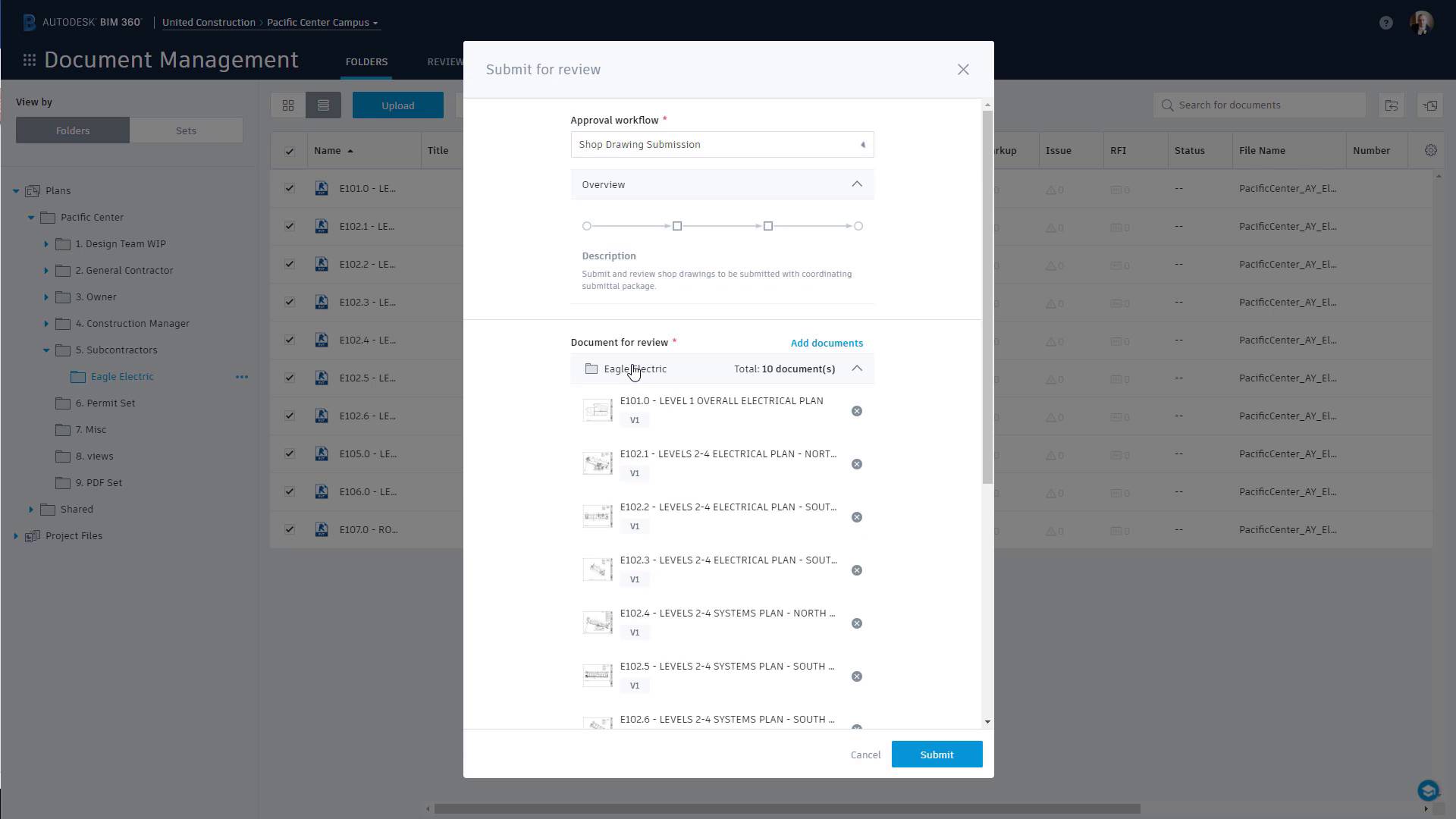The width and height of the screenshot is (1456, 819).
Task: Click the grid view icon
Action: (x=289, y=105)
